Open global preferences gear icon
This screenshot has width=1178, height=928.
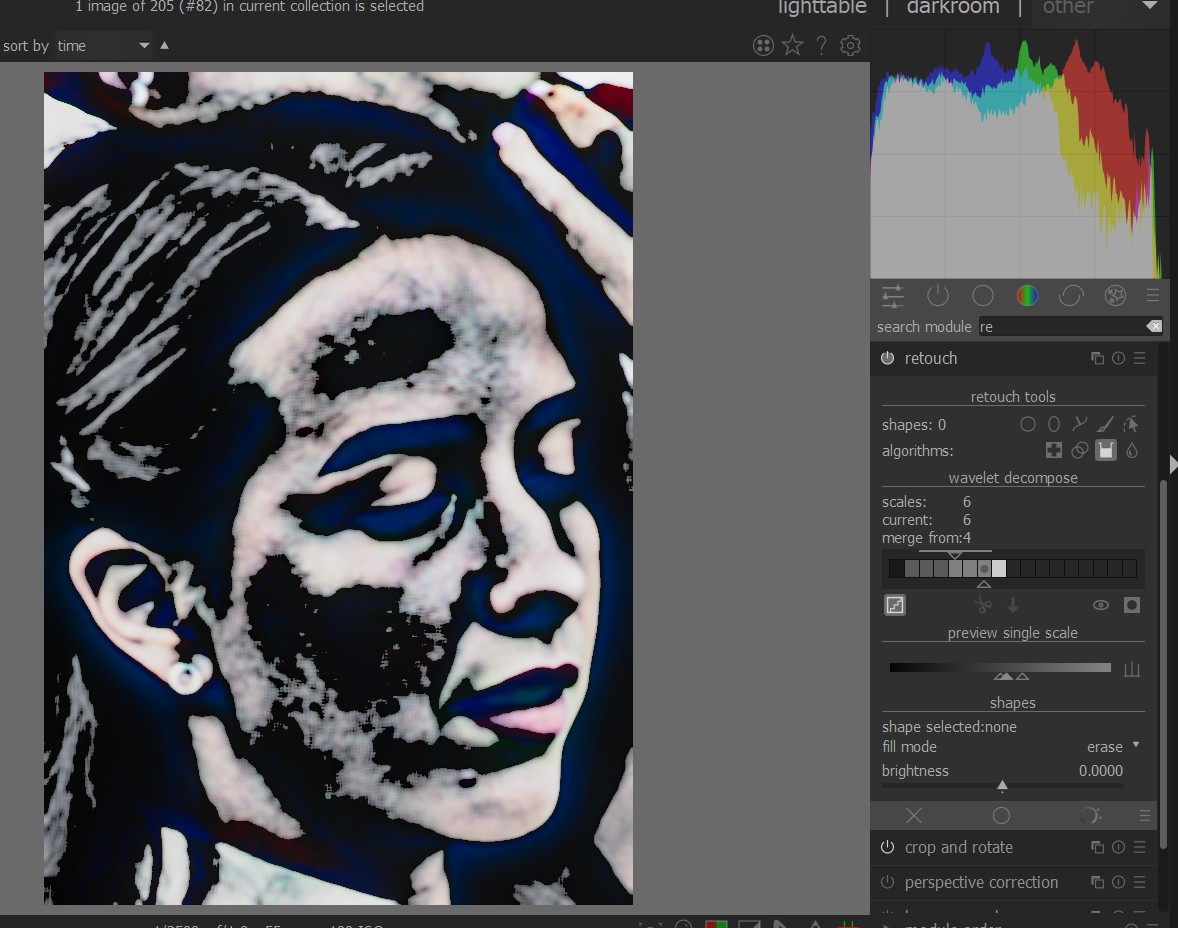pyautogui.click(x=850, y=46)
